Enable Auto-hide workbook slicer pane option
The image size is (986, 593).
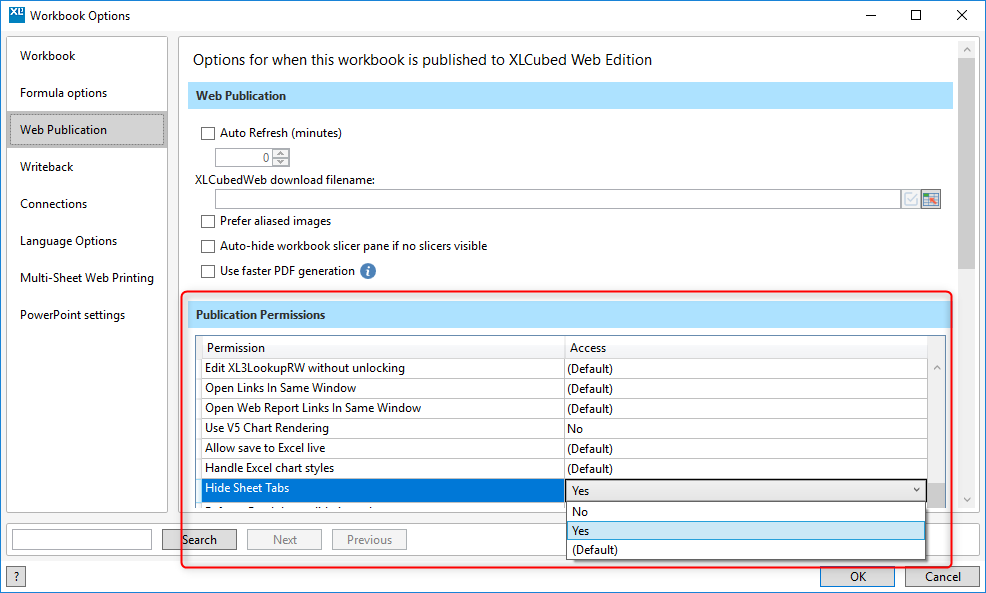pos(208,245)
